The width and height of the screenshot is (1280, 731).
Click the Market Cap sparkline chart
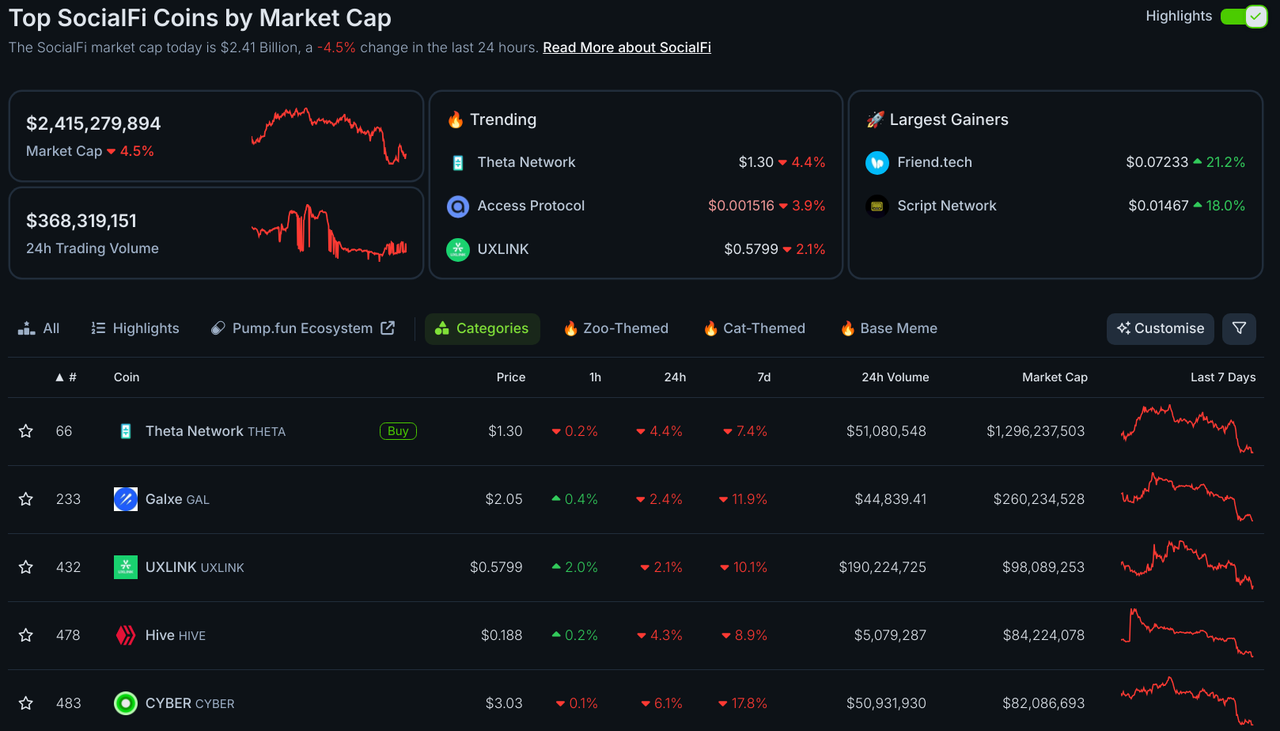tap(329, 136)
